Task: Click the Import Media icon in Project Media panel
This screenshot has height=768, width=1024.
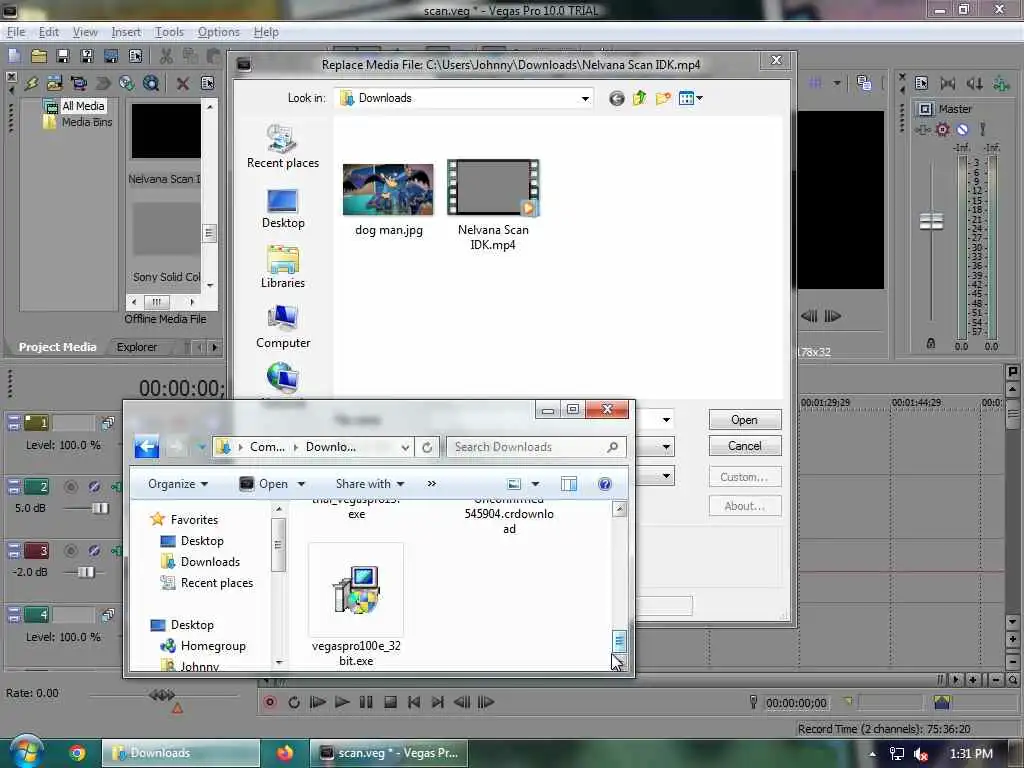Action: pos(54,84)
